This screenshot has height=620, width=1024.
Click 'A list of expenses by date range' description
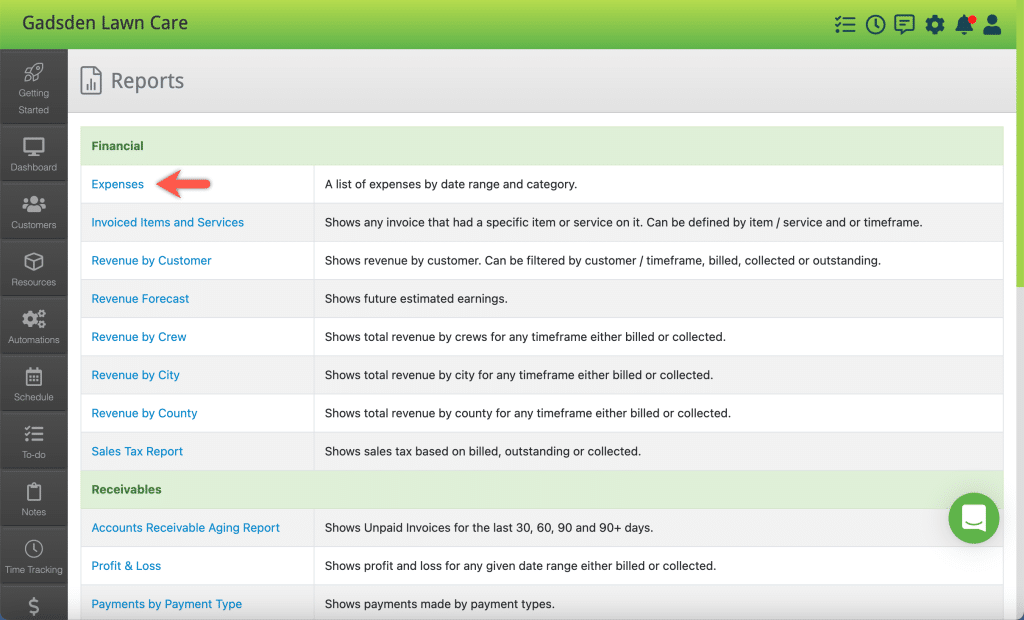451,184
